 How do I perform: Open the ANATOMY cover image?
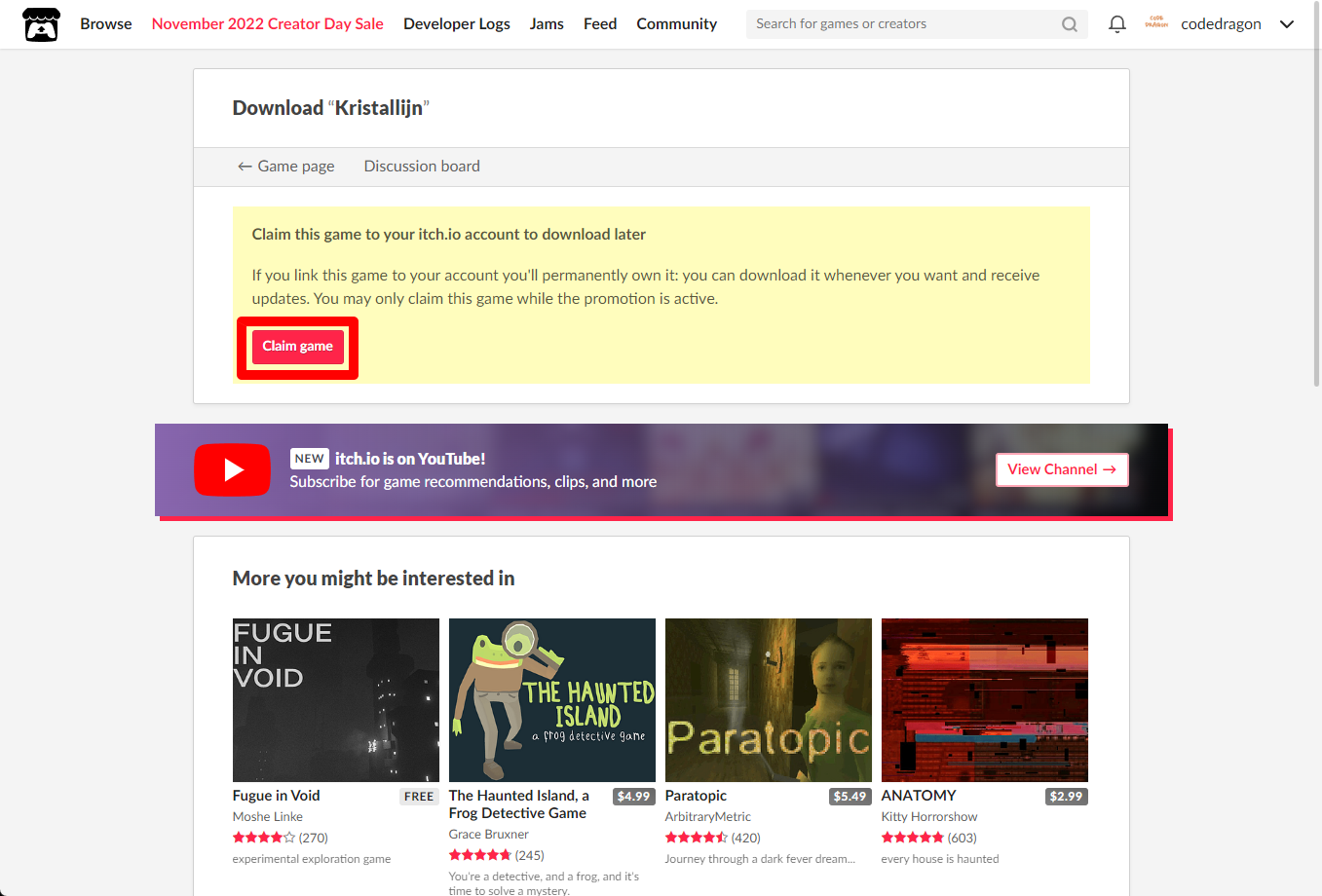click(x=985, y=700)
